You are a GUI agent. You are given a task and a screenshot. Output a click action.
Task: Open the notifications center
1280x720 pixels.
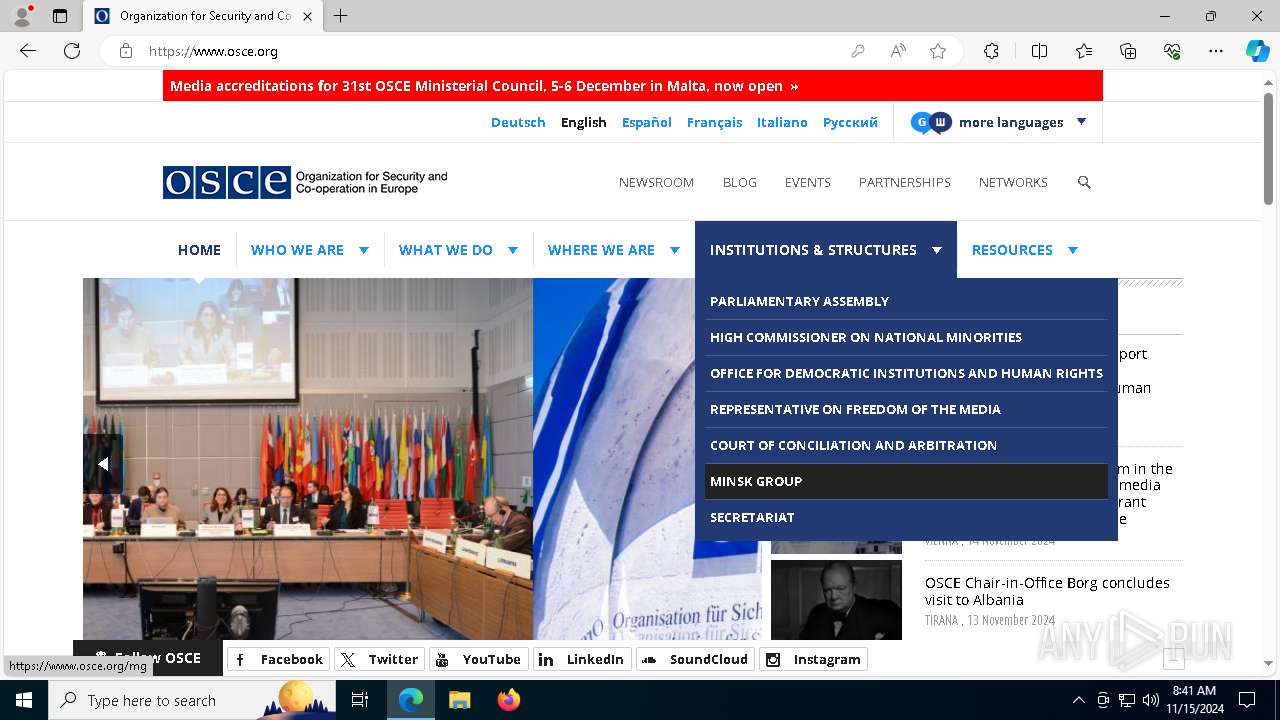pyautogui.click(x=1247, y=700)
